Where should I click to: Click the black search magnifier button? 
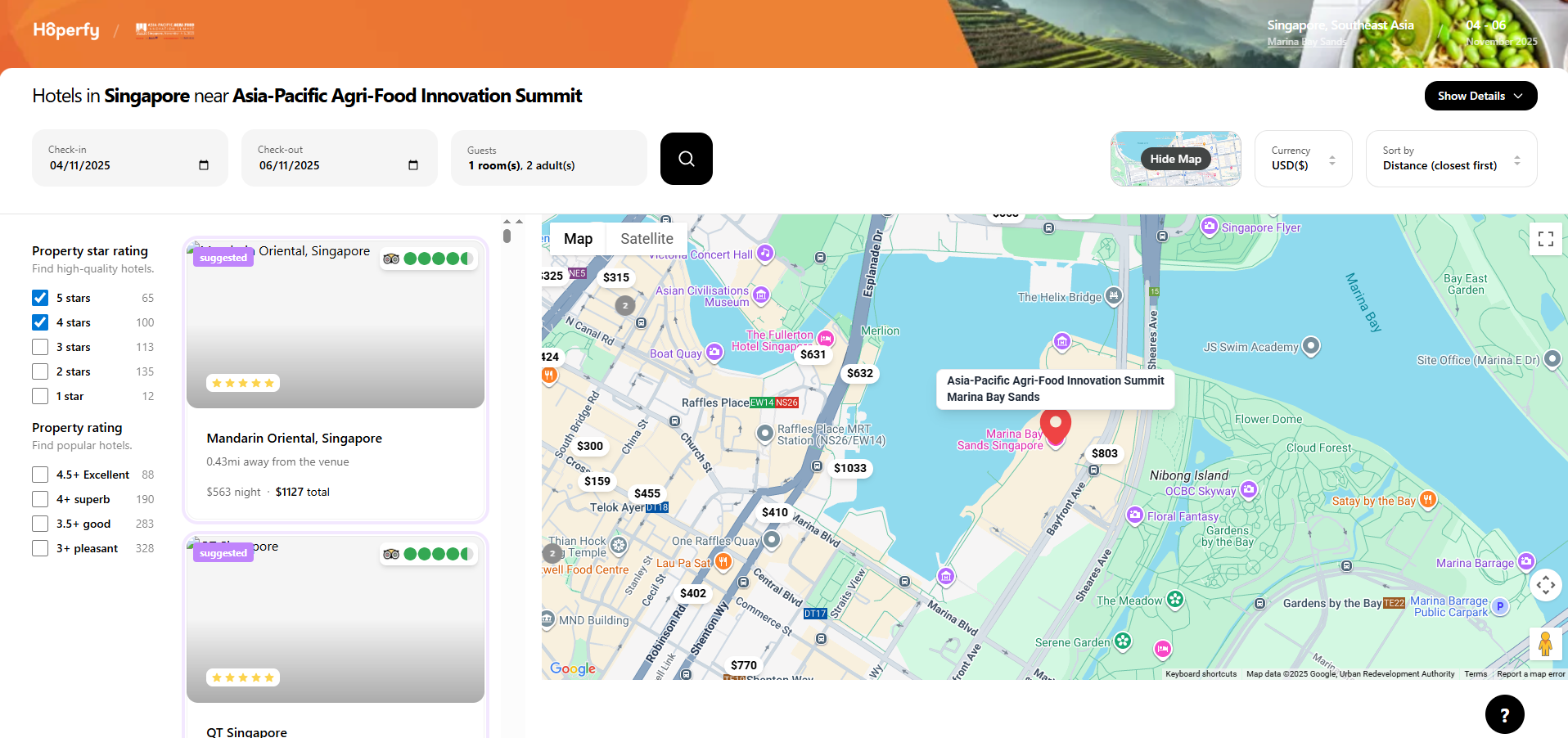click(x=687, y=159)
